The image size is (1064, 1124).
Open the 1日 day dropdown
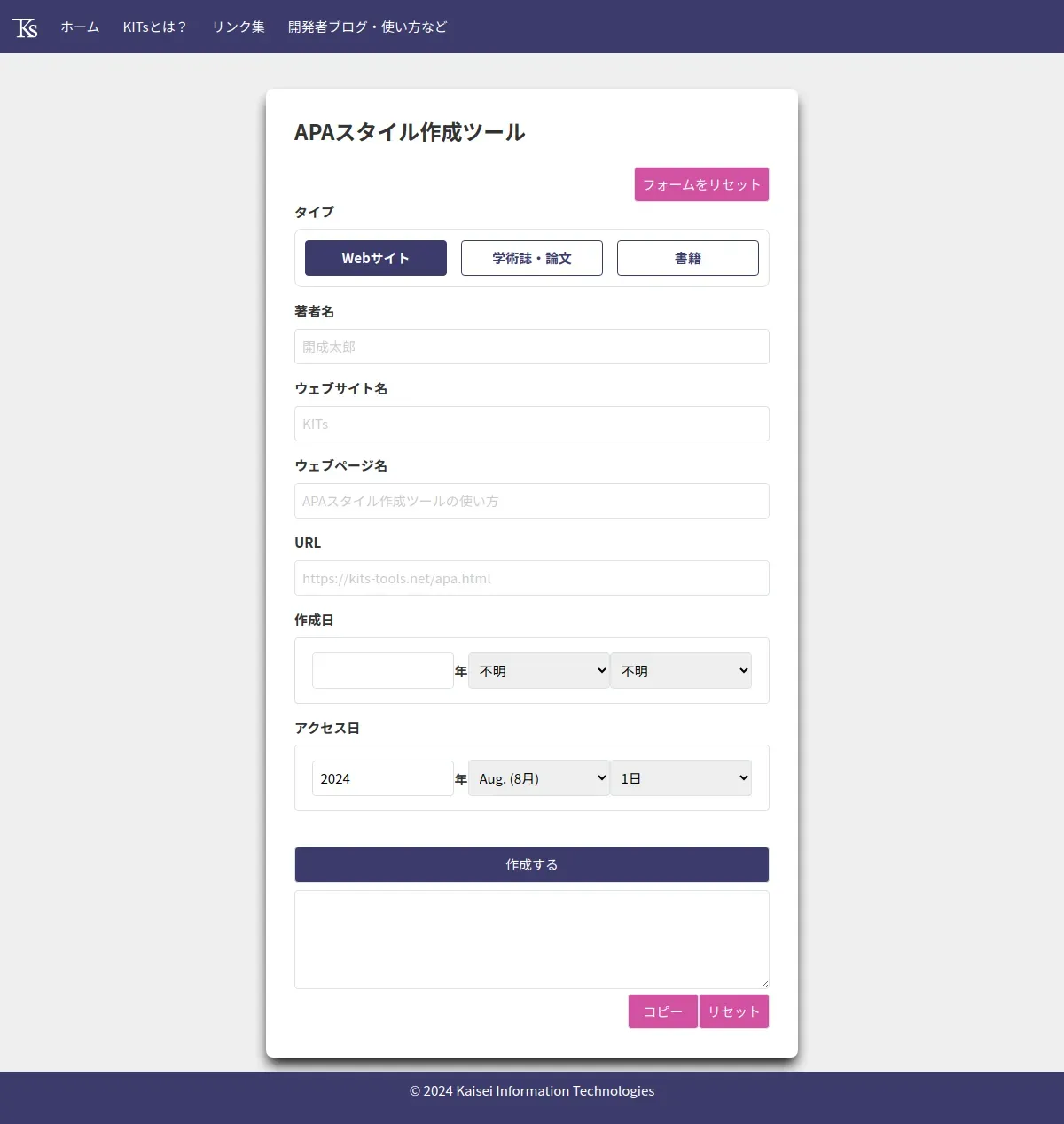tap(681, 778)
